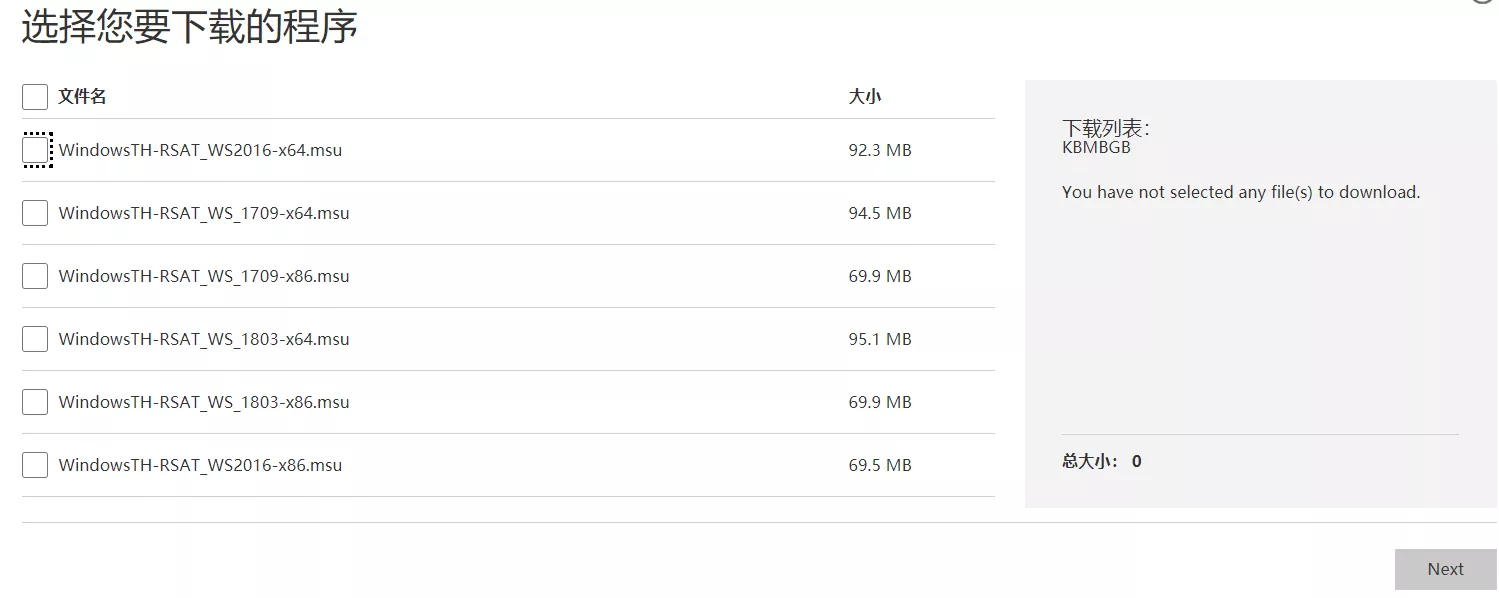
Task: Click the 文件名 column header
Action: [82, 97]
